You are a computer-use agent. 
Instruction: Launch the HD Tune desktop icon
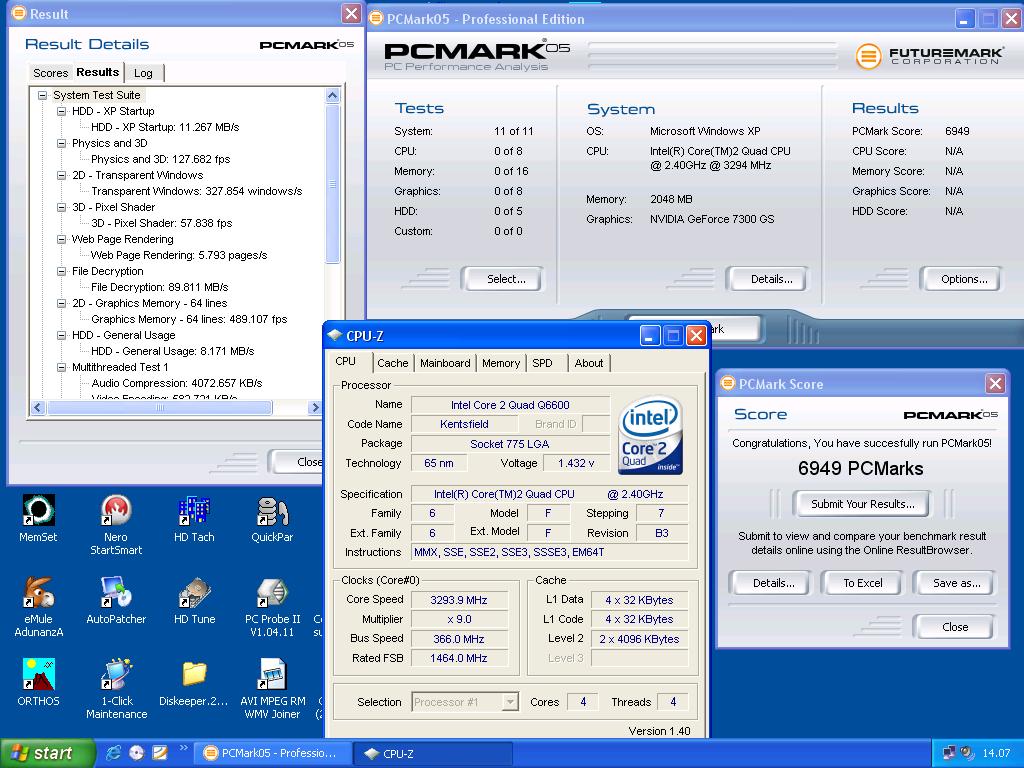pos(194,592)
